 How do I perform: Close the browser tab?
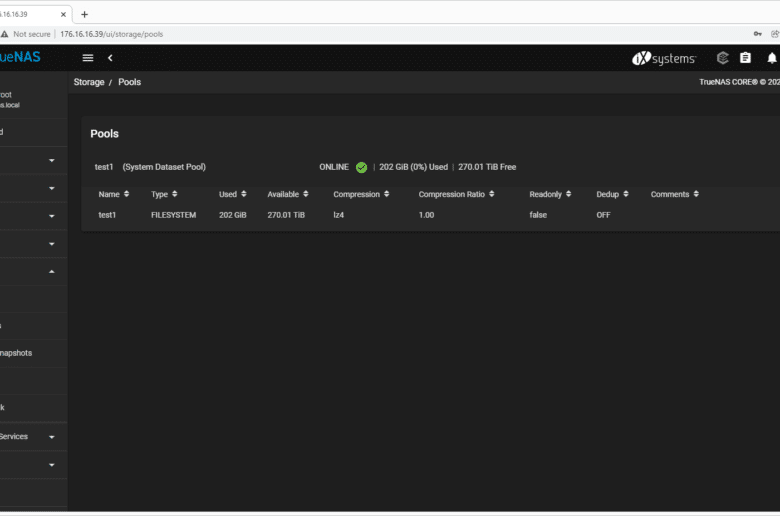(x=63, y=14)
